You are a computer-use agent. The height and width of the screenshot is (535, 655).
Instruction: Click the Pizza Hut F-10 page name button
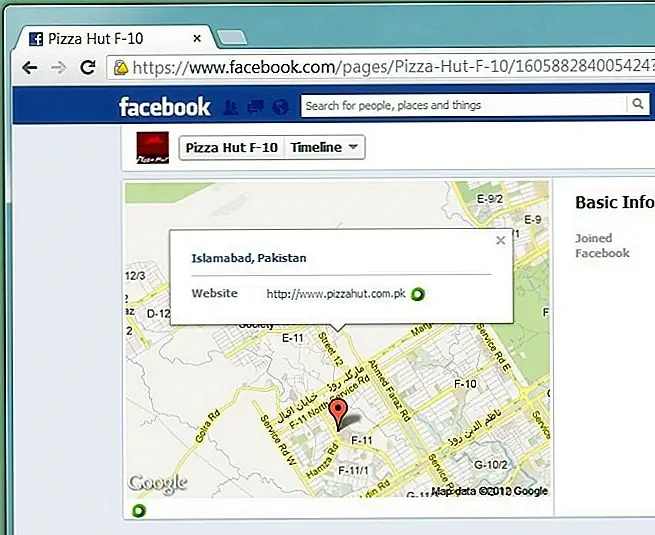(x=232, y=148)
